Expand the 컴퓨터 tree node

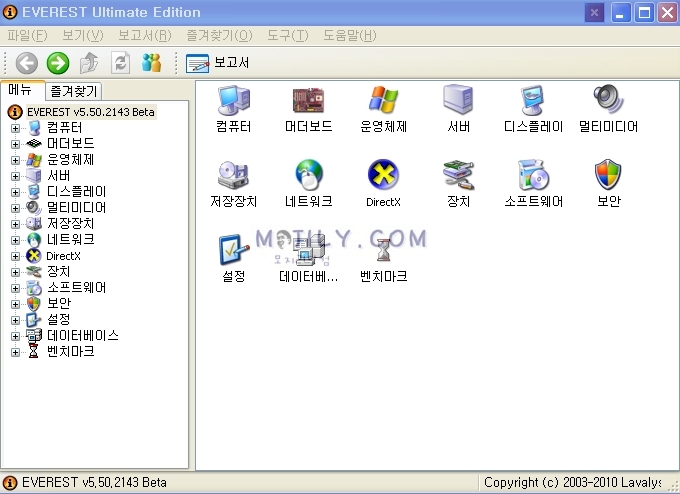(x=15, y=128)
